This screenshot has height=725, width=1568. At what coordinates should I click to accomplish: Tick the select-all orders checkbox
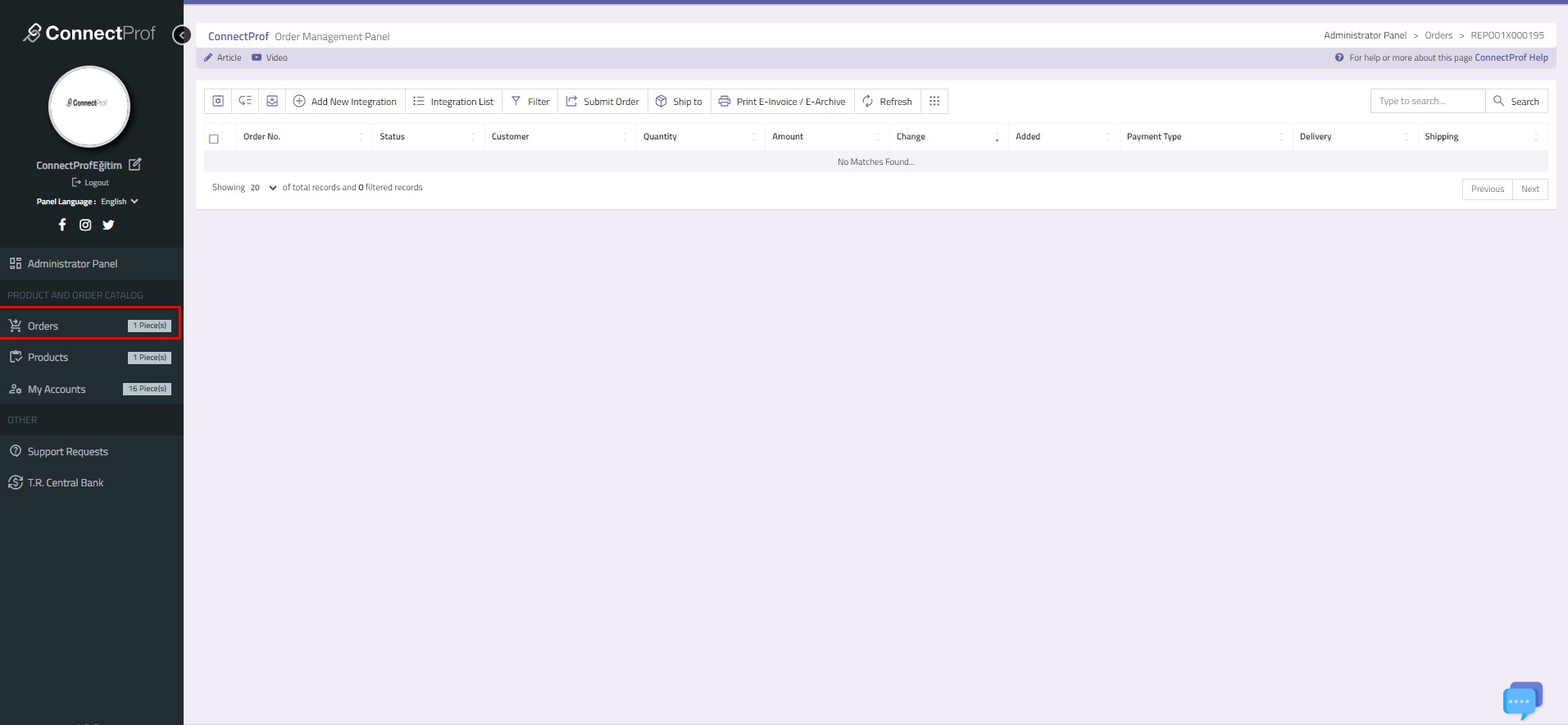[214, 139]
